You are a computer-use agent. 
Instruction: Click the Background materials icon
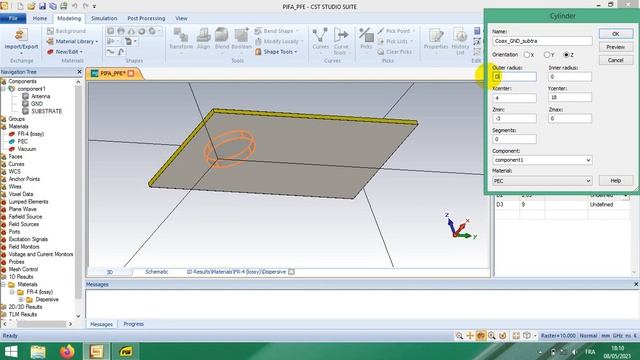point(50,31)
